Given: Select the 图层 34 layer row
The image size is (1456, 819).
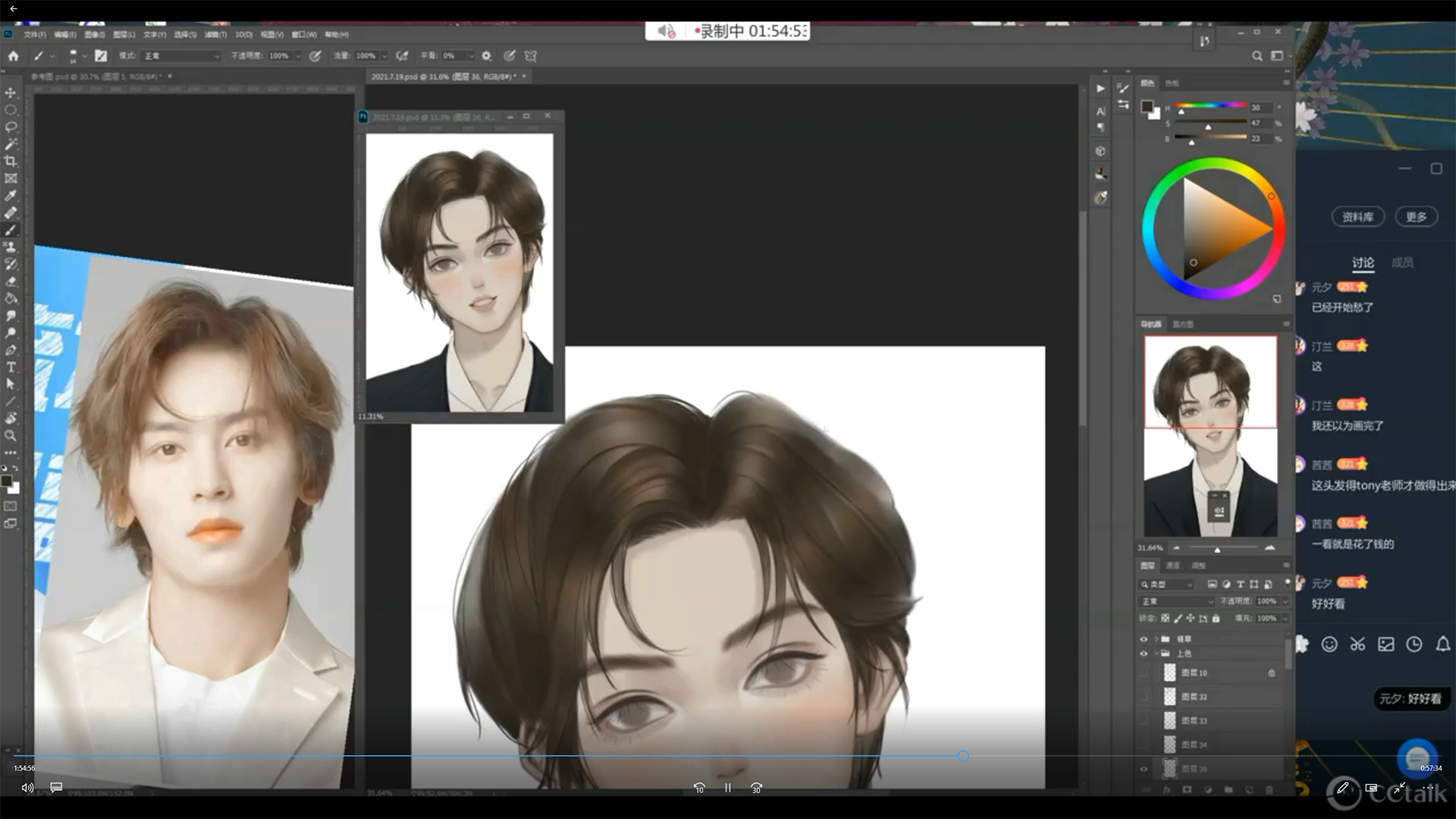Looking at the screenshot, I should tap(1212, 745).
